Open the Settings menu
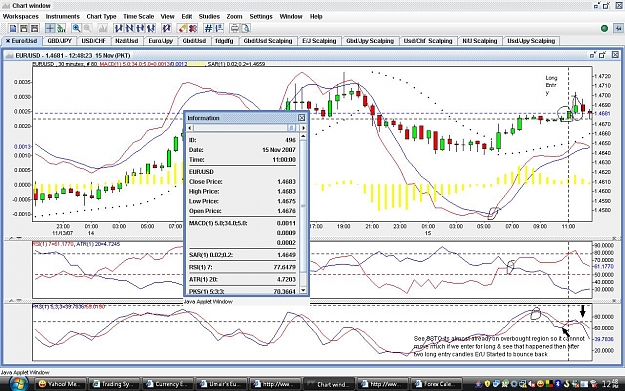Screen dimensions: 625x391 (x=261, y=16)
